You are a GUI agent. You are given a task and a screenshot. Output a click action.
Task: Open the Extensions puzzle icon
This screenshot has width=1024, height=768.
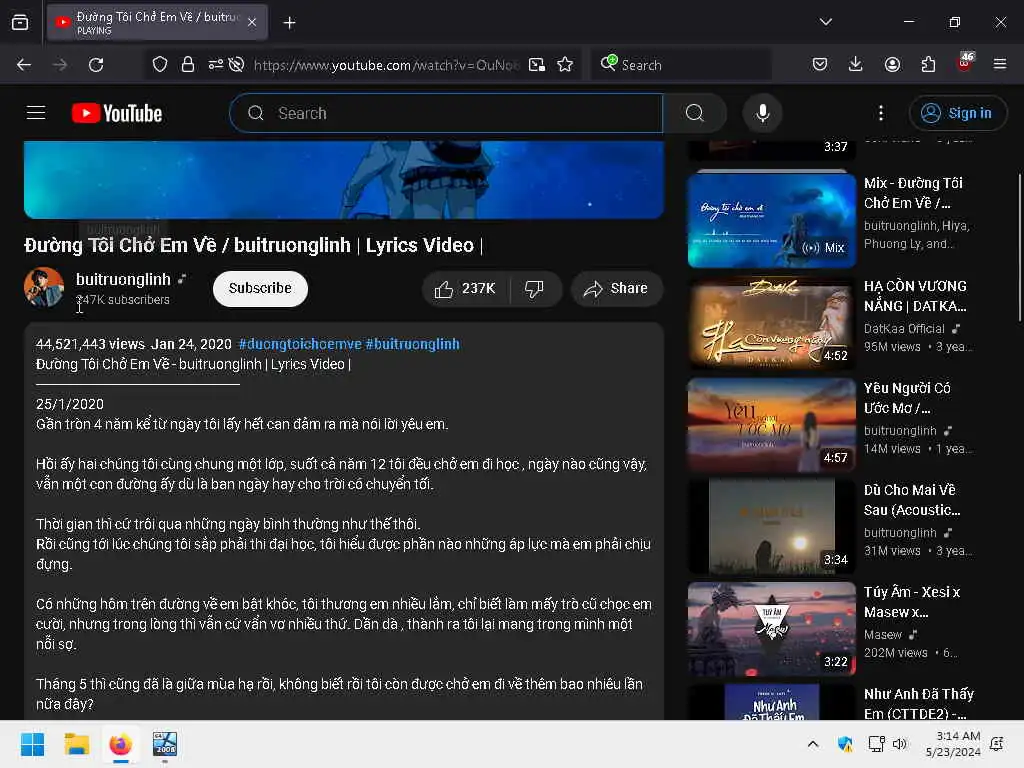[x=928, y=64]
